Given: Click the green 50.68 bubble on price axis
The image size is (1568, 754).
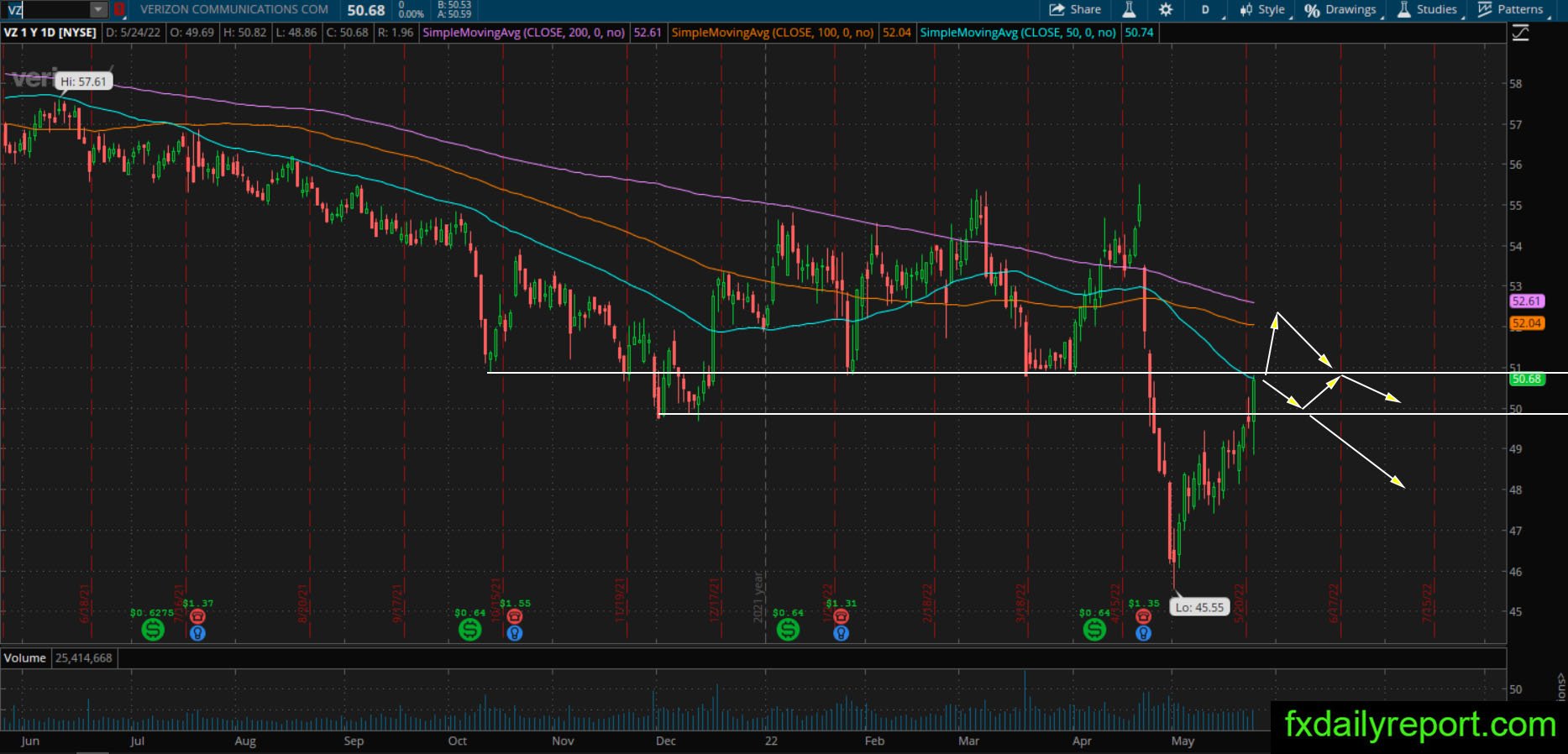Looking at the screenshot, I should (1526, 379).
